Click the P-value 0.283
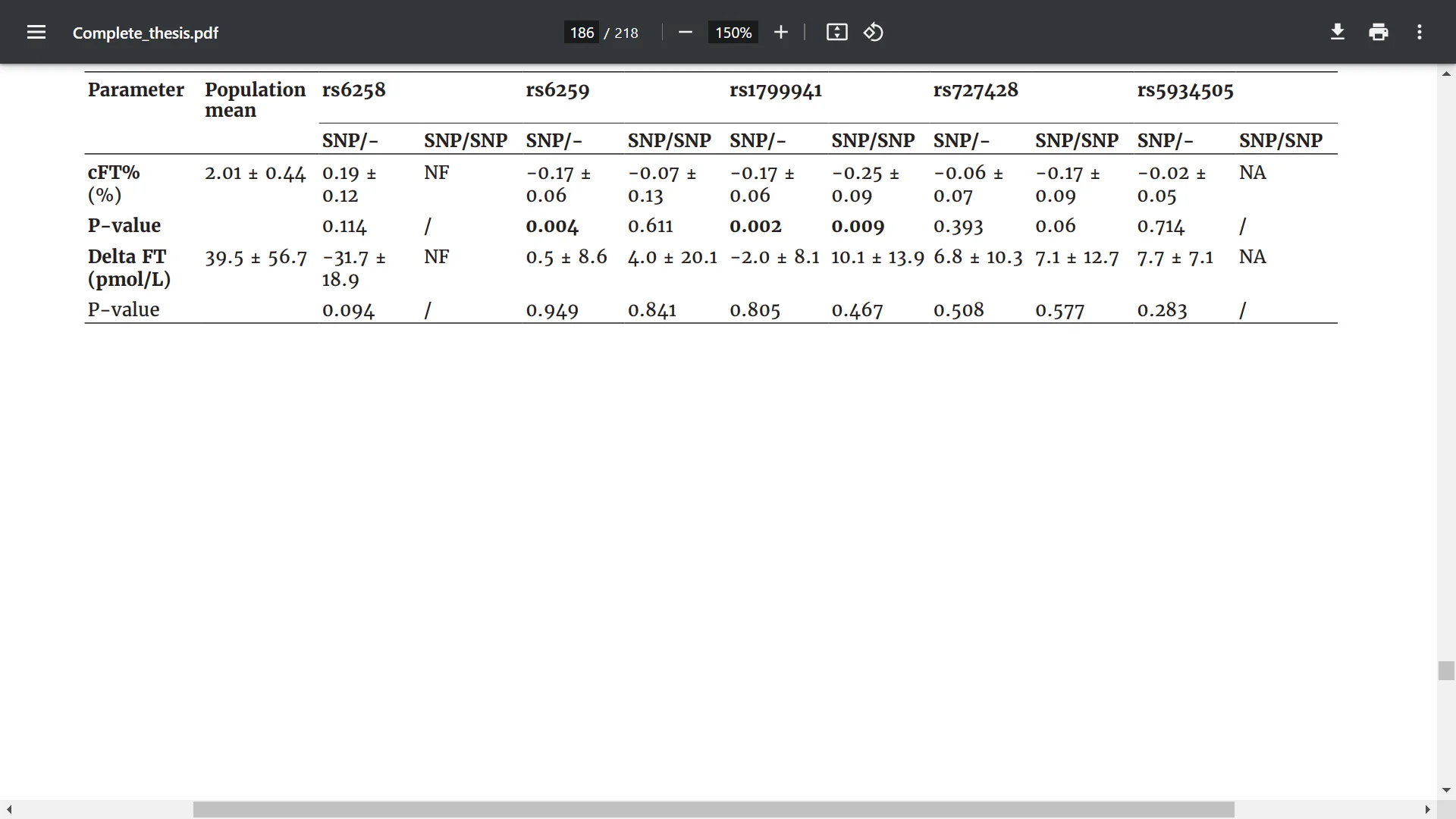This screenshot has width=1456, height=819. click(x=1162, y=310)
